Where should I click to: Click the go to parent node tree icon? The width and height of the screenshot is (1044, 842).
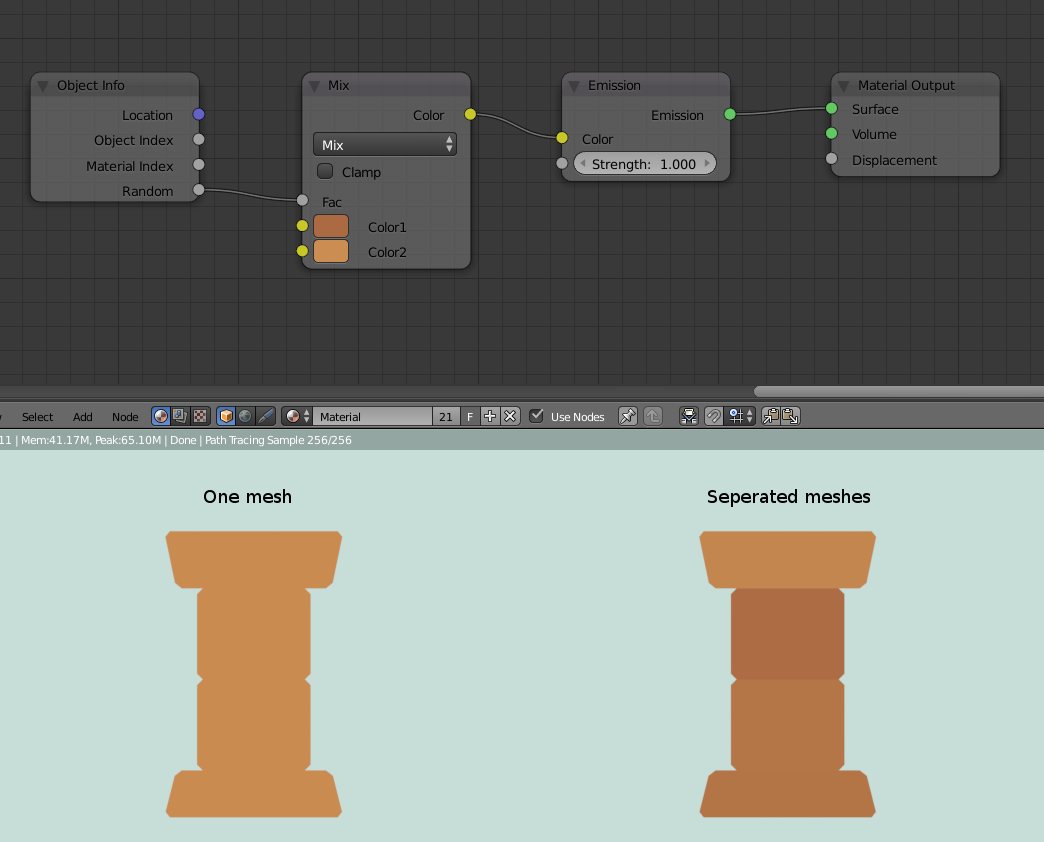coord(653,417)
